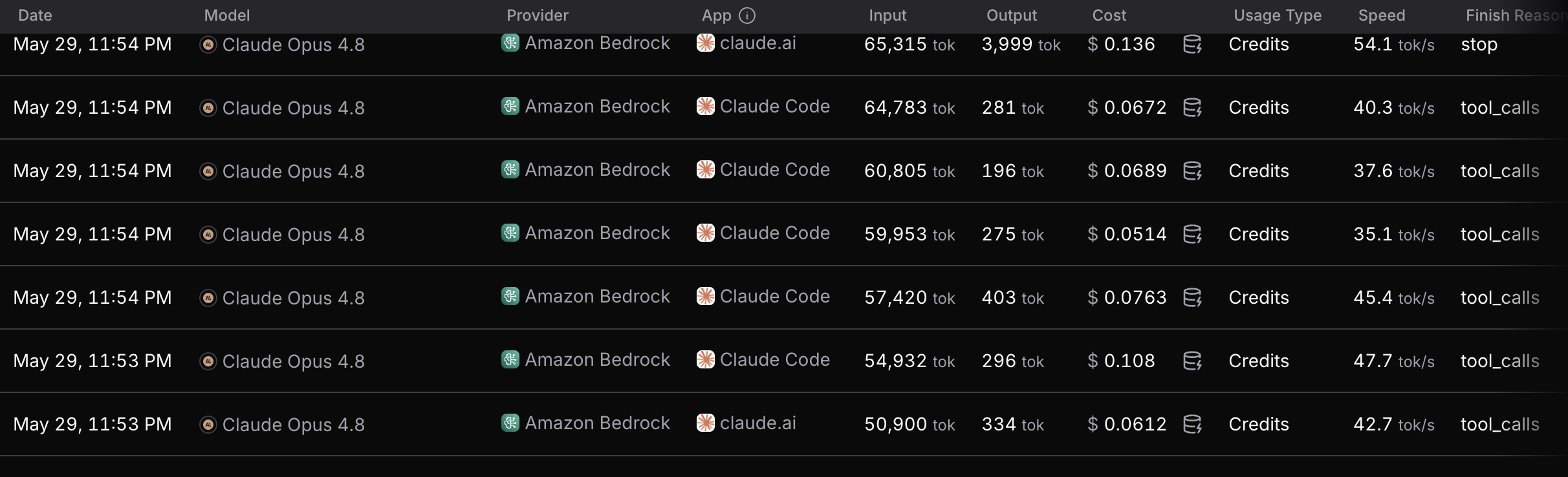Click the Amazon Bedrock icon in the 65,315 tok row
The image size is (1568, 477).
pos(510,43)
